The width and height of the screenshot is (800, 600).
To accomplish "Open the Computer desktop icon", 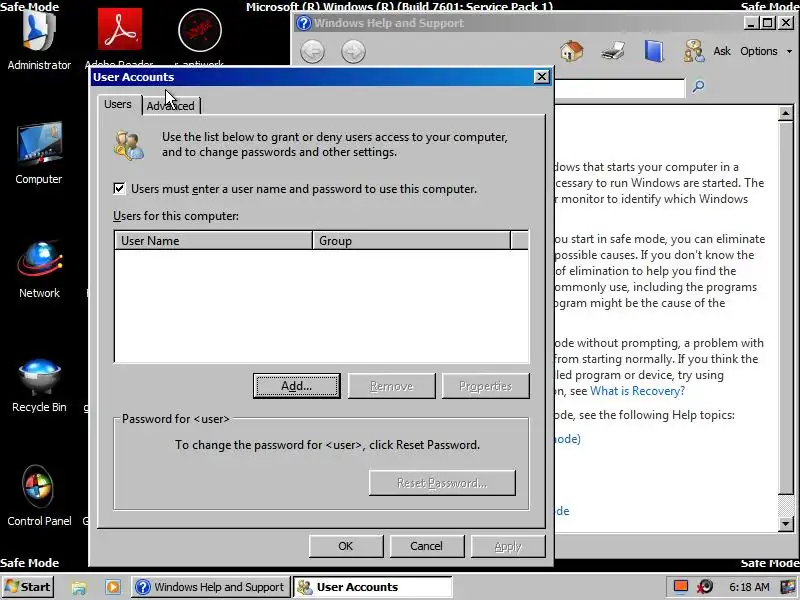I will pos(39,152).
